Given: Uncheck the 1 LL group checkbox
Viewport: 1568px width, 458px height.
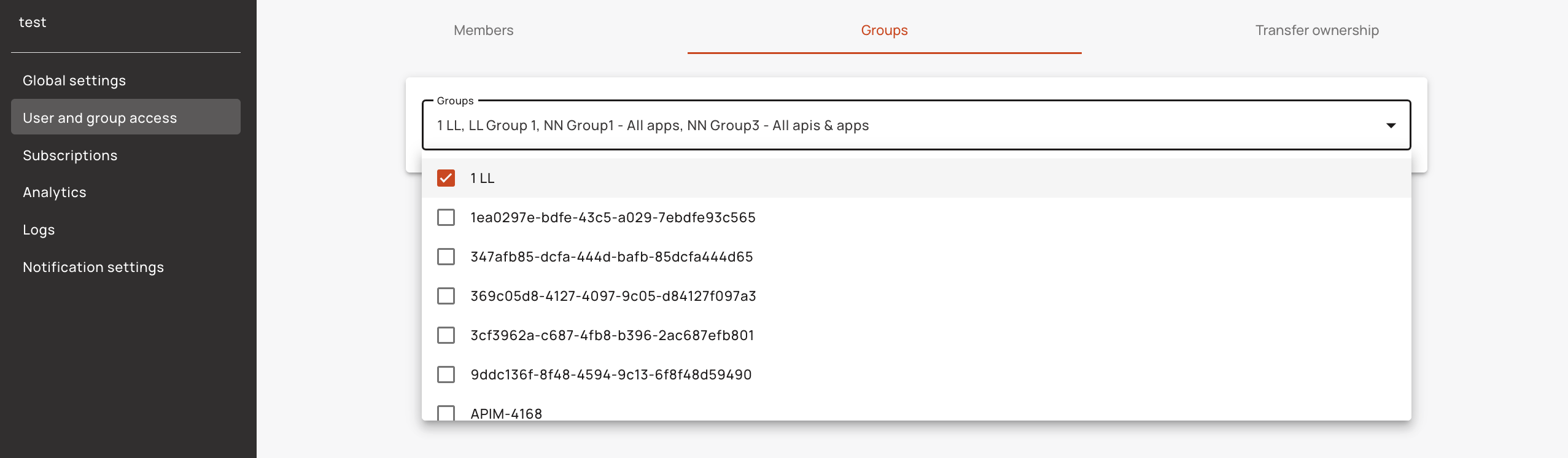Looking at the screenshot, I should pyautogui.click(x=446, y=178).
